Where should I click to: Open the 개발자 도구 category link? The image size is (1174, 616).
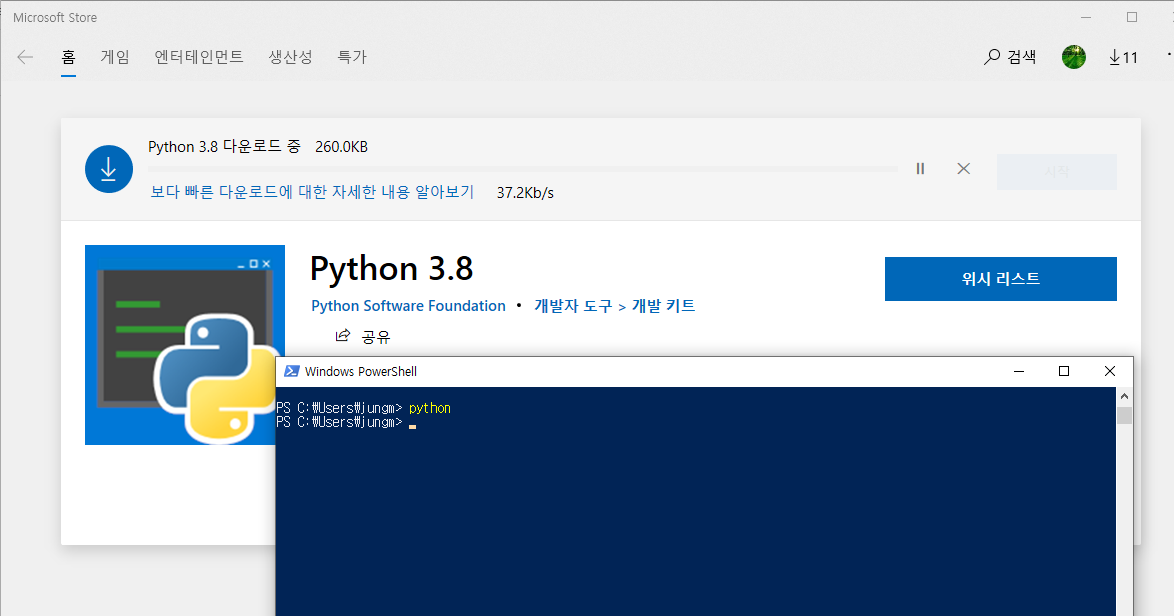tap(573, 305)
